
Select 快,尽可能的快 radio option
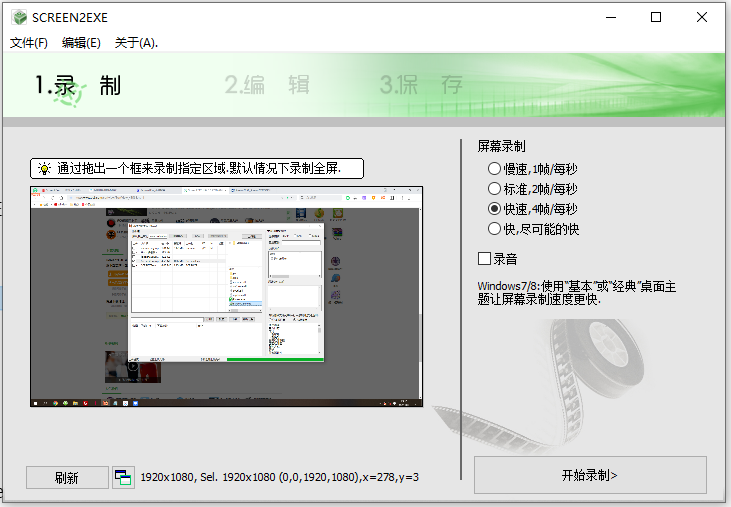point(533,229)
